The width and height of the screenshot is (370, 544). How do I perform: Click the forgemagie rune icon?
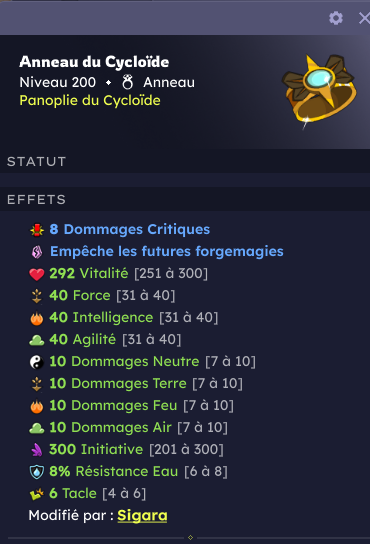(x=37, y=252)
